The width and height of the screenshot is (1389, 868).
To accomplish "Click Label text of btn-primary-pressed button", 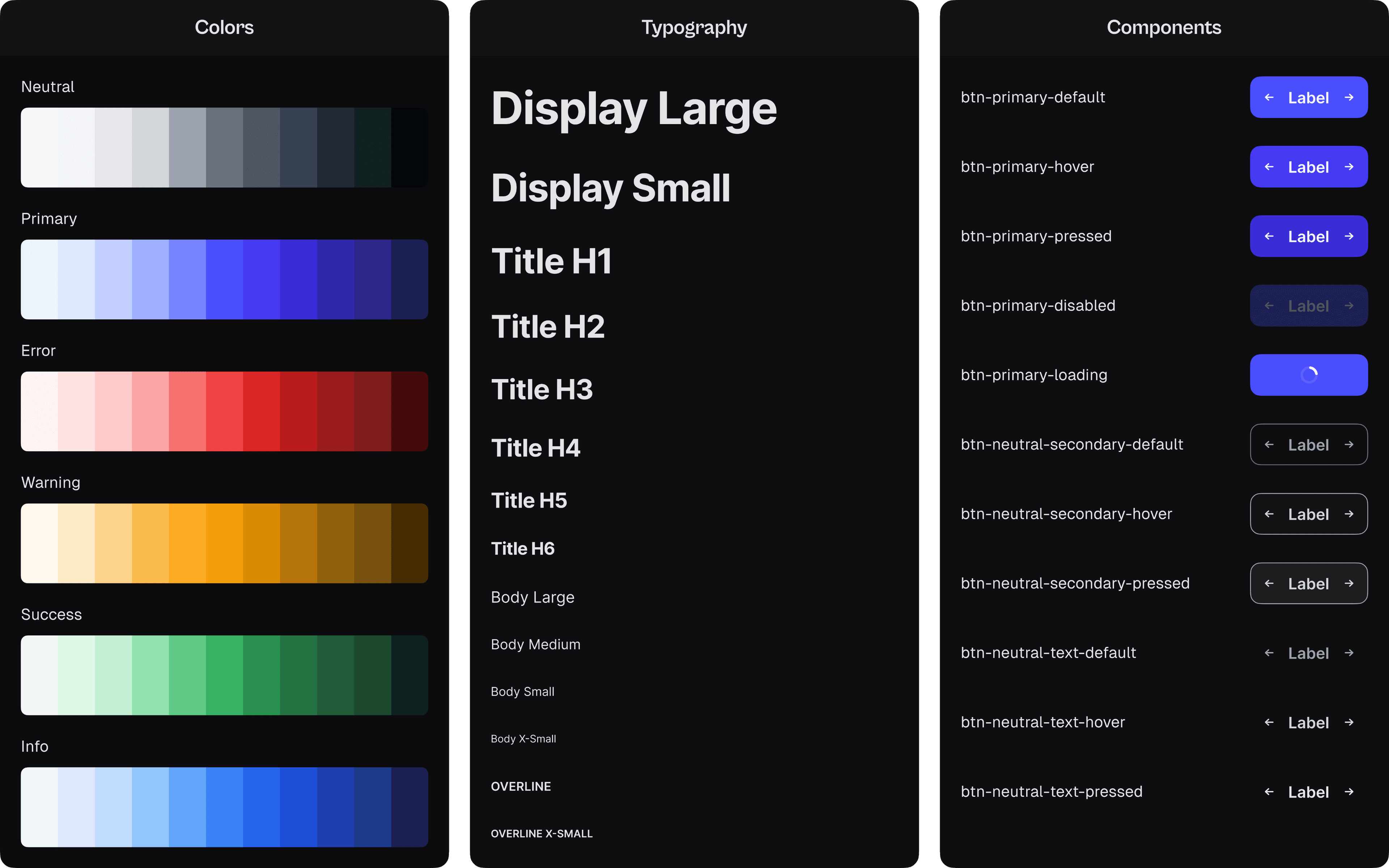I will tap(1309, 237).
